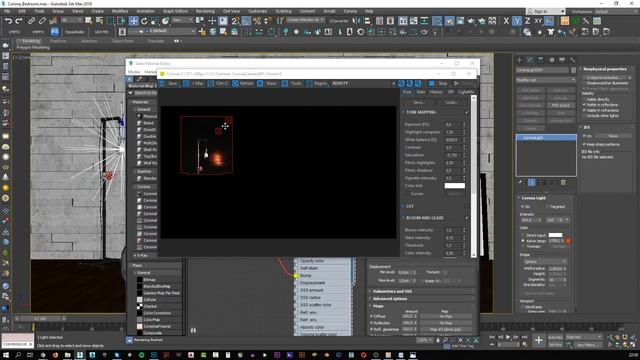Open the Utilities wrench tab in command panel
640x360 pixels.
[x=573, y=60]
